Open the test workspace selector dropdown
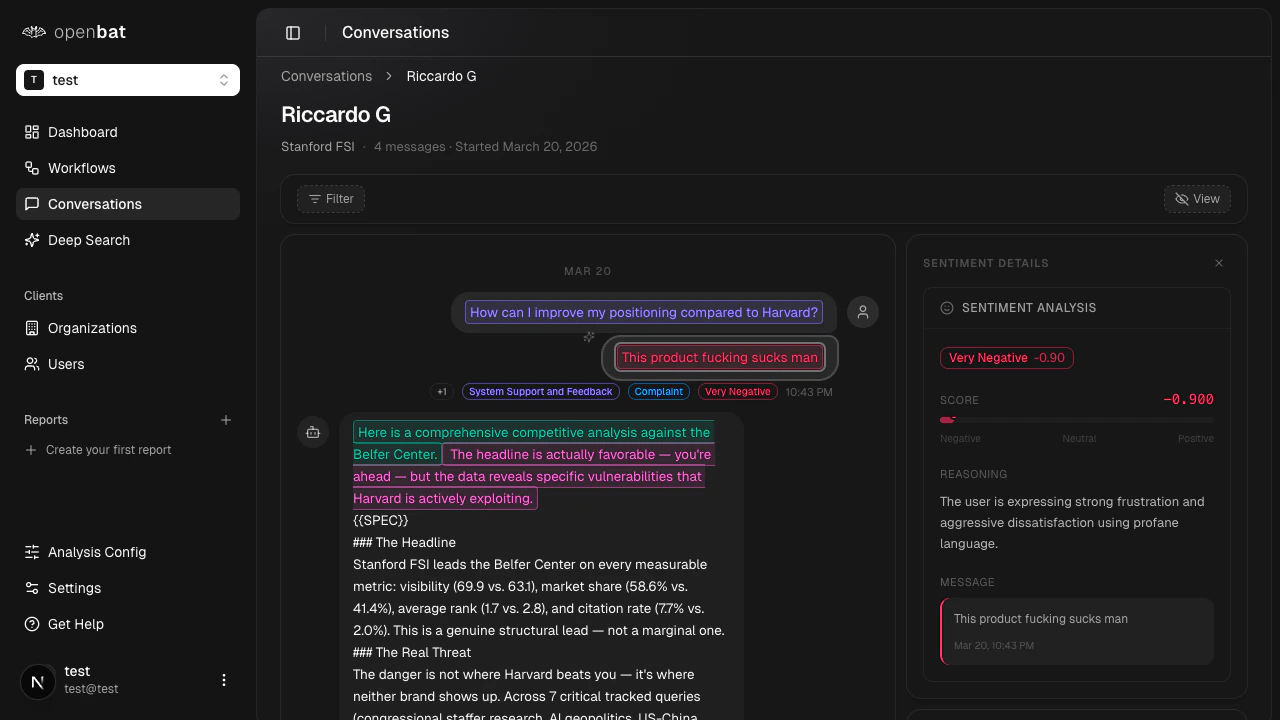 click(x=127, y=79)
